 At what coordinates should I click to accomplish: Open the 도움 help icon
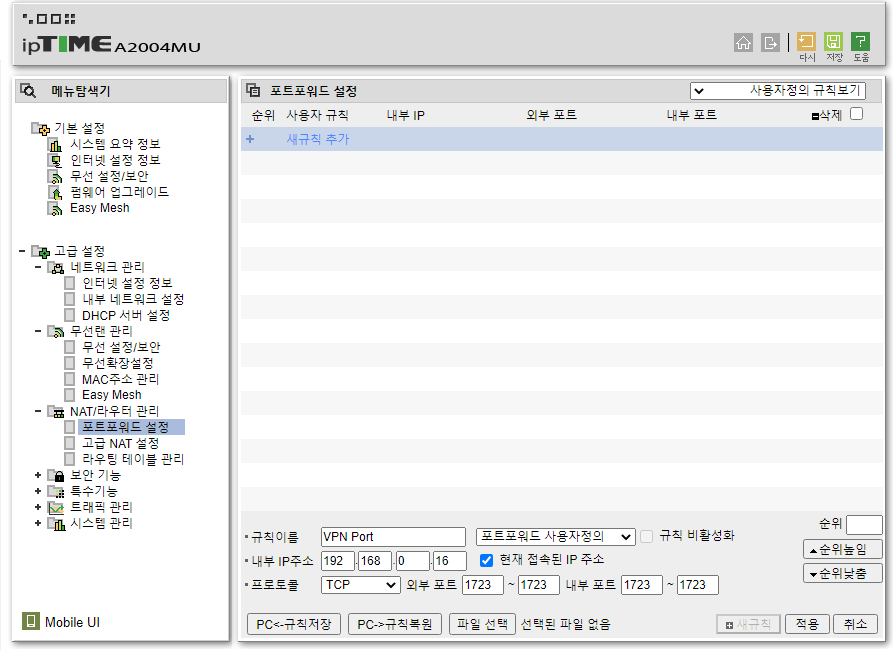point(860,42)
